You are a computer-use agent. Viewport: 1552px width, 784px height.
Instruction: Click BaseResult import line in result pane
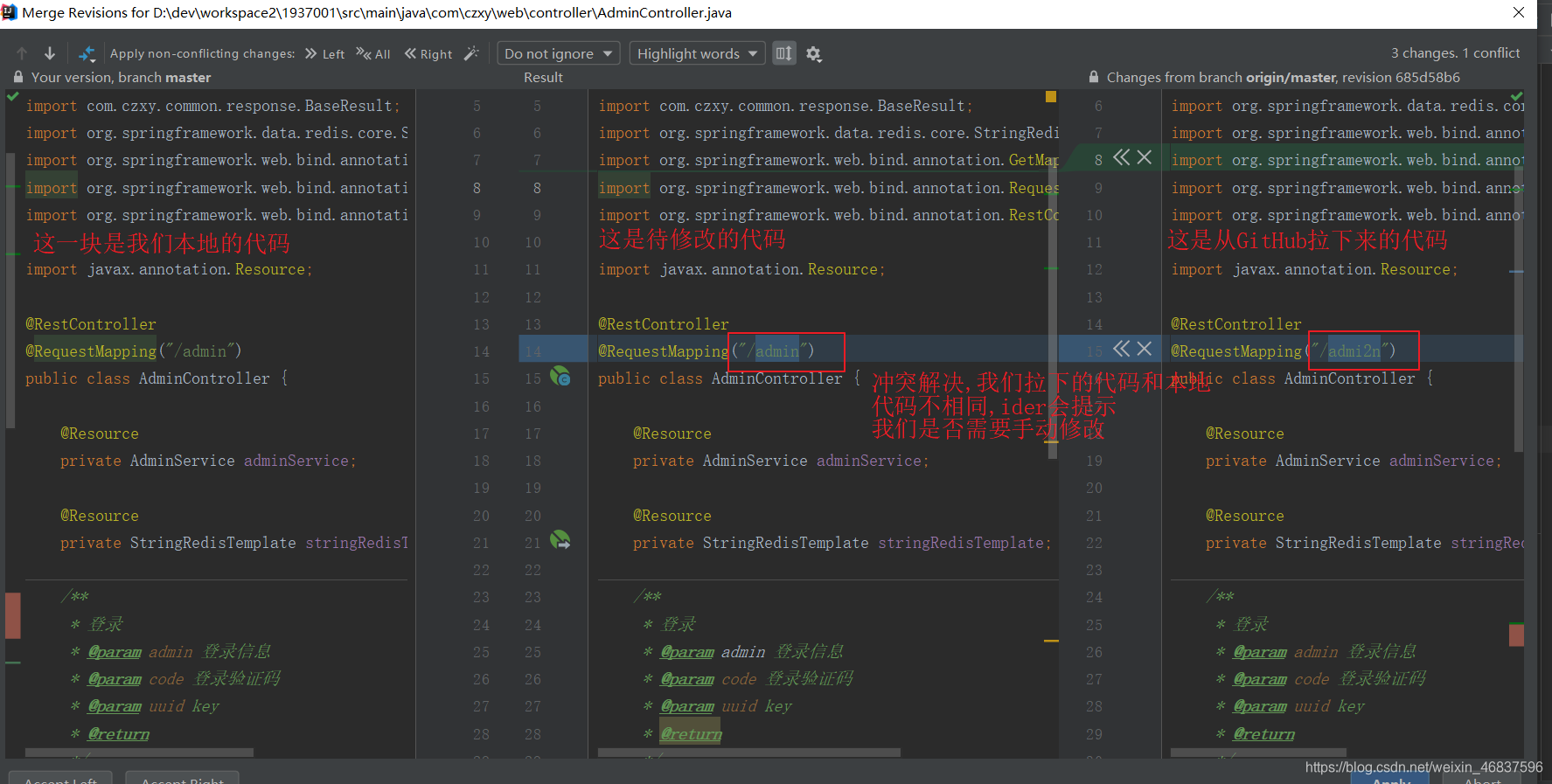tap(786, 106)
